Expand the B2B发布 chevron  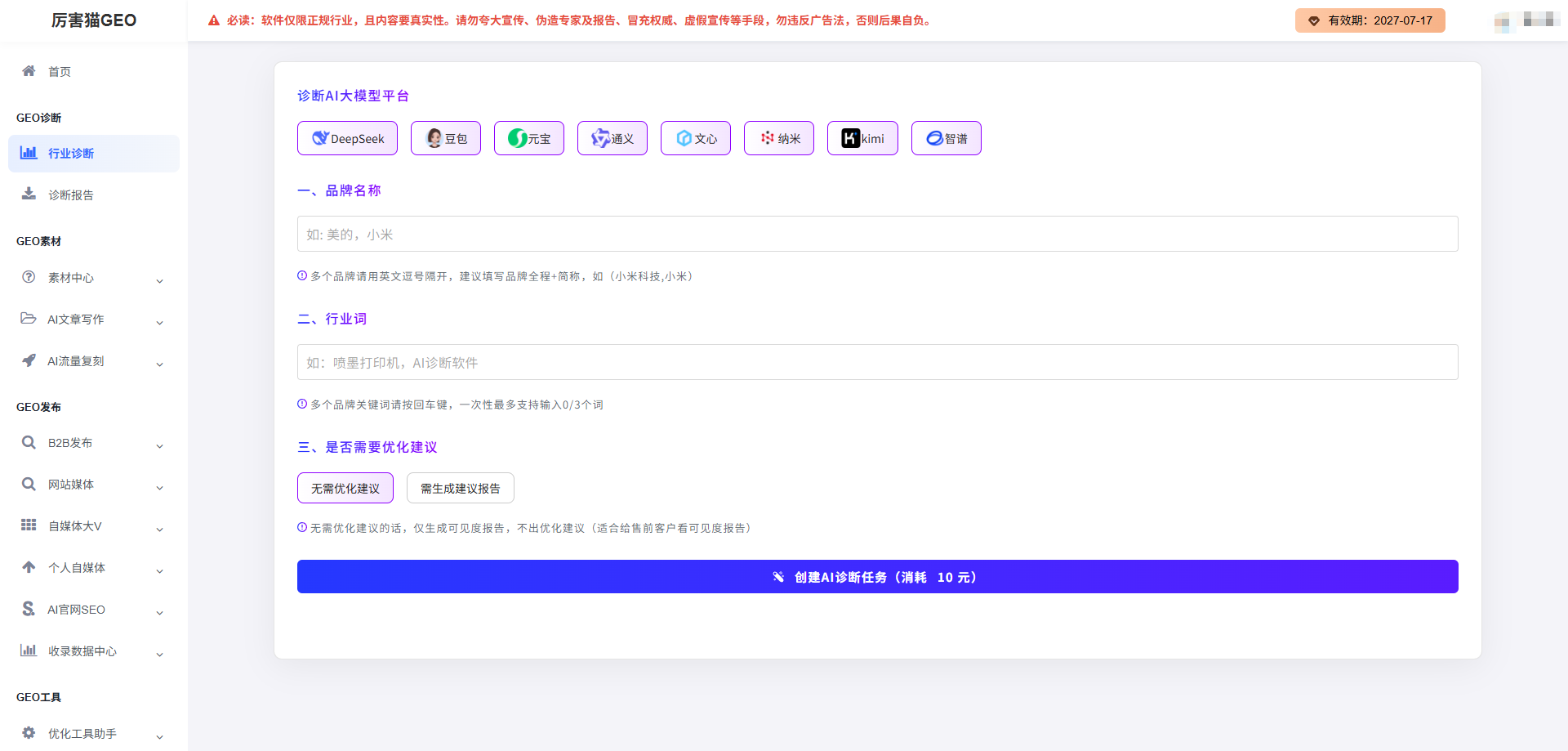coord(160,445)
